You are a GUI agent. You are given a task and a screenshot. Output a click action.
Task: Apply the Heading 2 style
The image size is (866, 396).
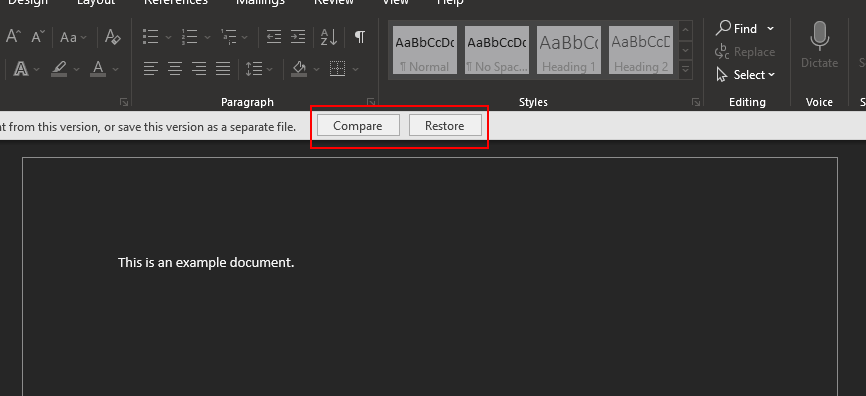click(x=641, y=50)
